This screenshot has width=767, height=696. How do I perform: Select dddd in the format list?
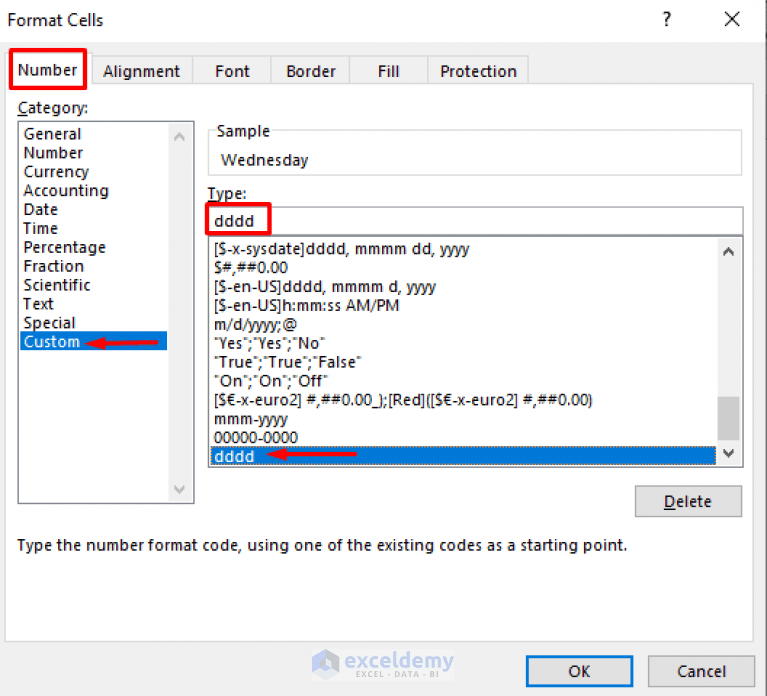tap(464, 456)
